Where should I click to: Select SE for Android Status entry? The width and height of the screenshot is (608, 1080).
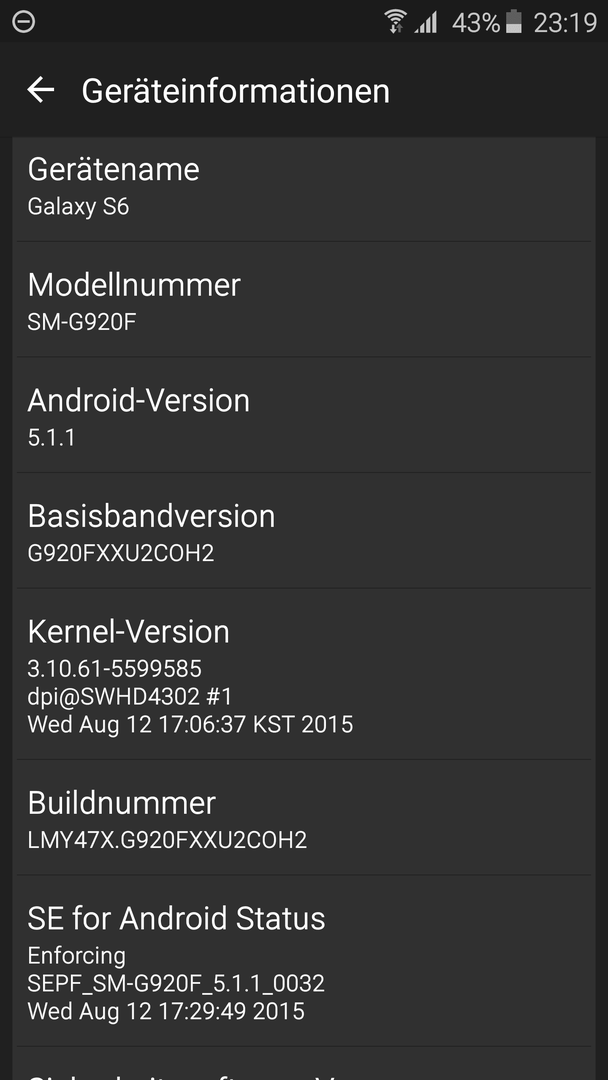coord(304,961)
